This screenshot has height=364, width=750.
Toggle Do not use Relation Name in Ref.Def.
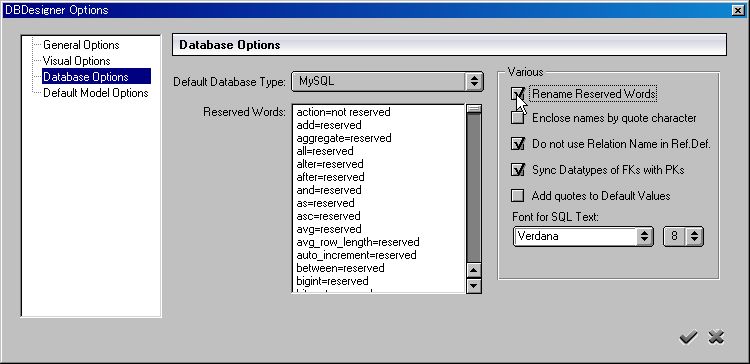[518, 143]
